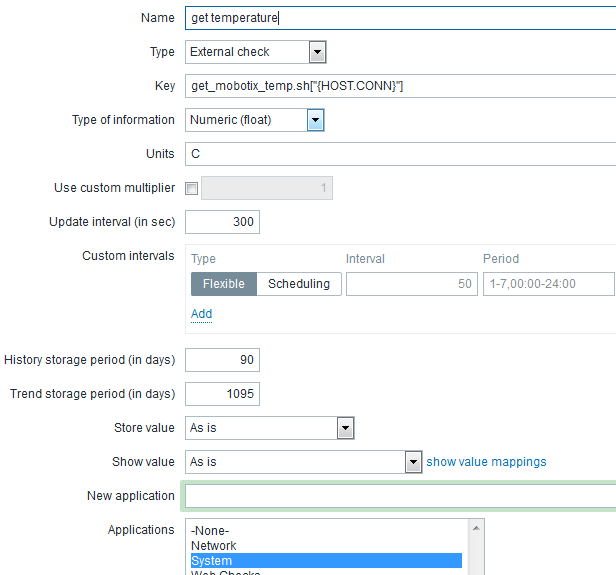Open the Store value dropdown
This screenshot has height=575, width=616.
[271, 428]
